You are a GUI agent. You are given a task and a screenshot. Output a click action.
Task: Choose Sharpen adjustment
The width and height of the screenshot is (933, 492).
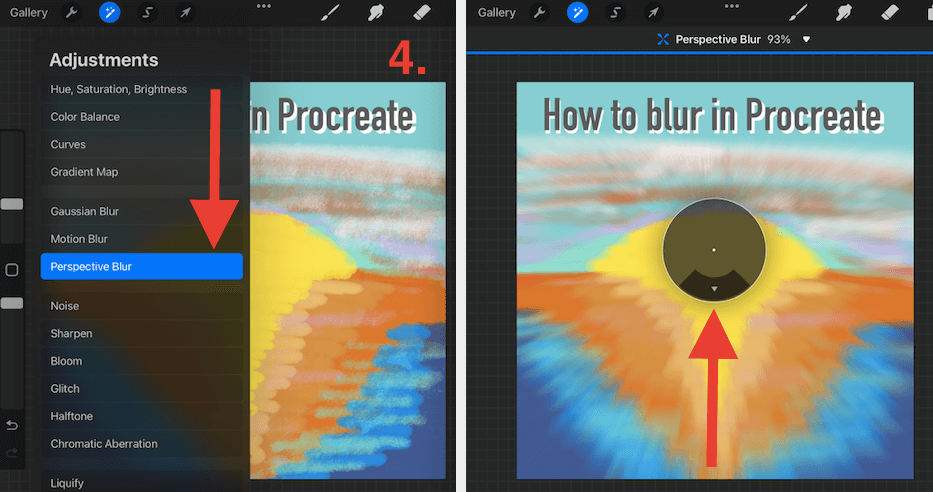coord(142,333)
